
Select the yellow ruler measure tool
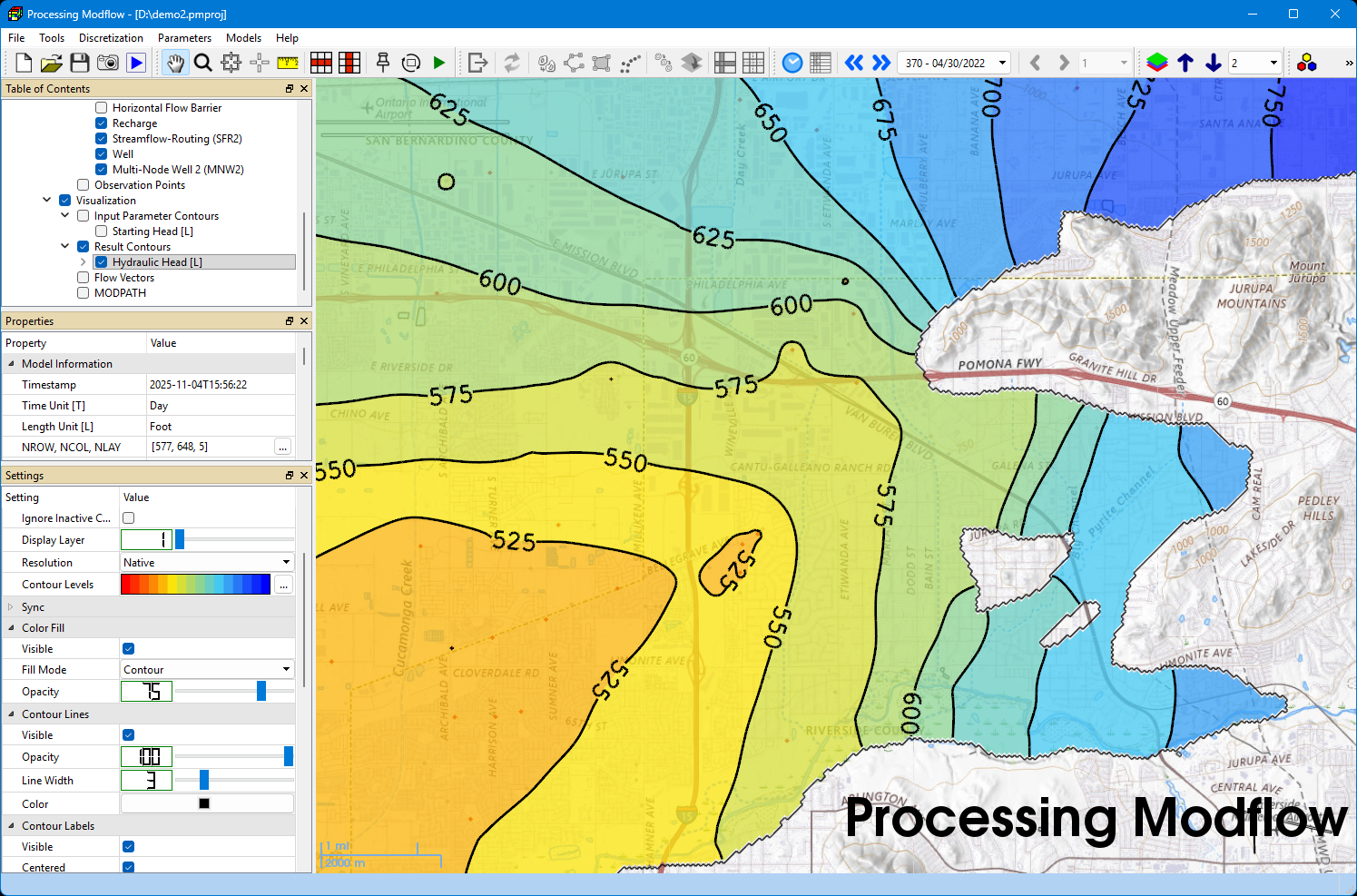[x=288, y=63]
